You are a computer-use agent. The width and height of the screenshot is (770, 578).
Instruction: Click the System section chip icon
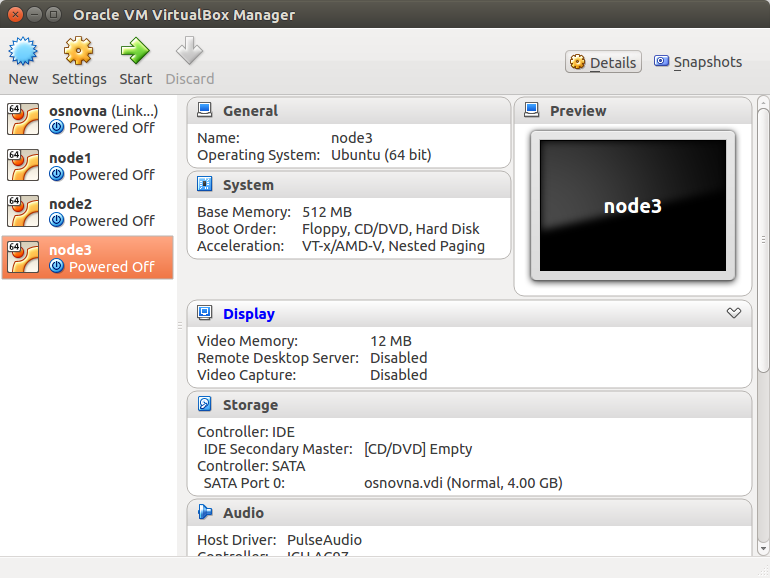tap(205, 184)
